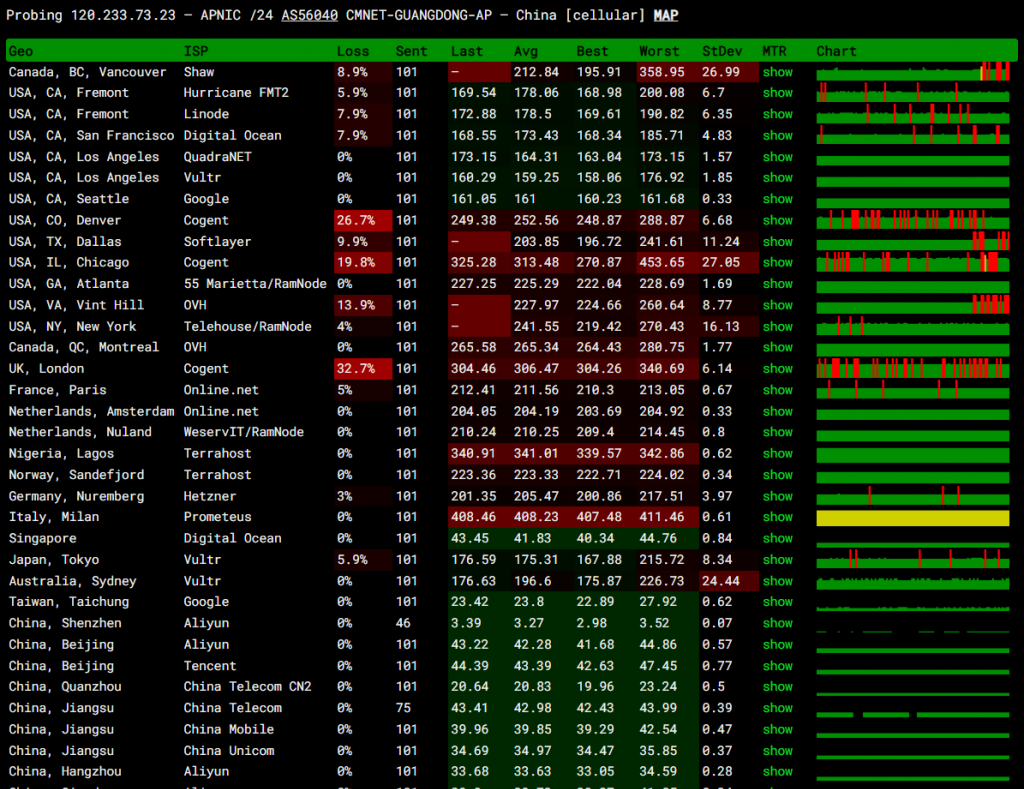1024x789 pixels.
Task: Show MTR for Australia Sydney Vultr
Action: 777,581
